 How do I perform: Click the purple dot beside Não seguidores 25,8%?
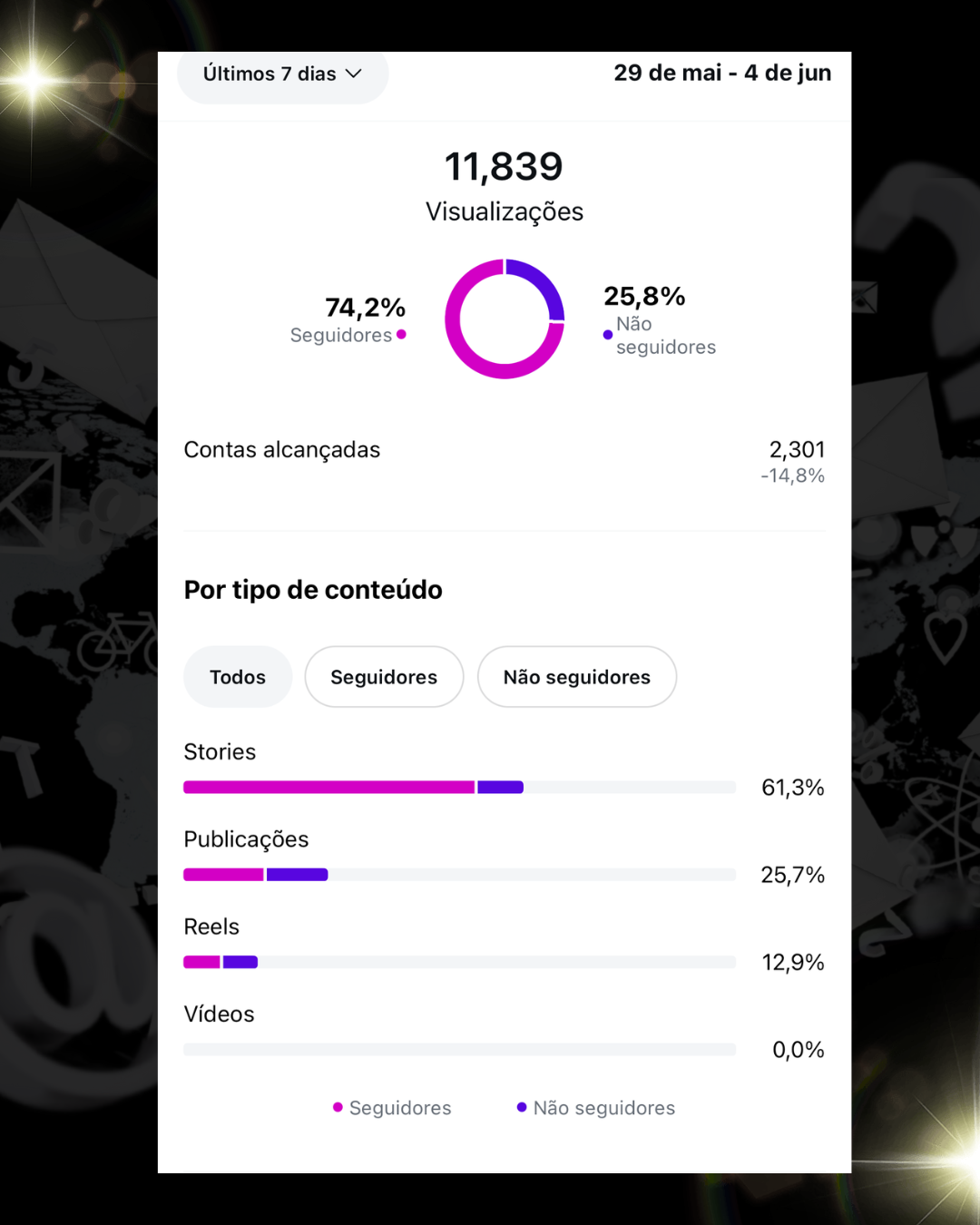(x=608, y=335)
